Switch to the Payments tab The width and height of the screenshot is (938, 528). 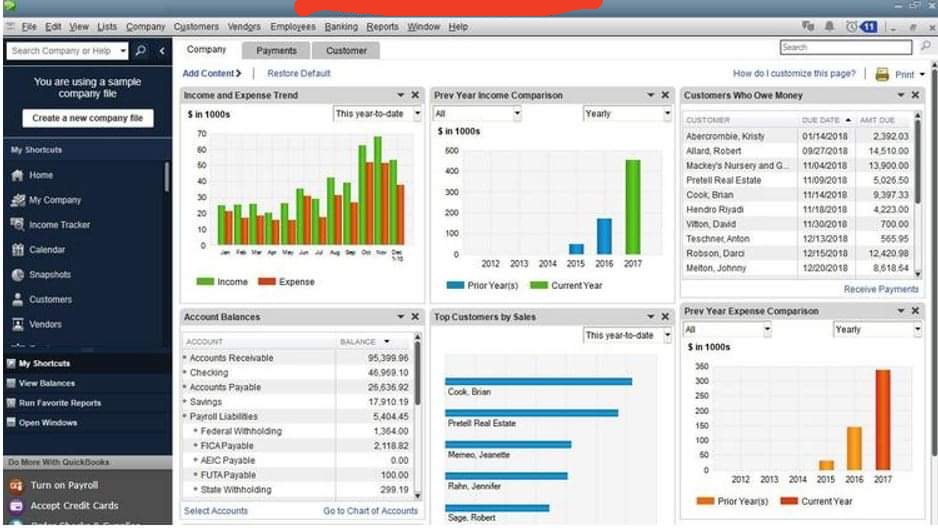click(x=276, y=51)
